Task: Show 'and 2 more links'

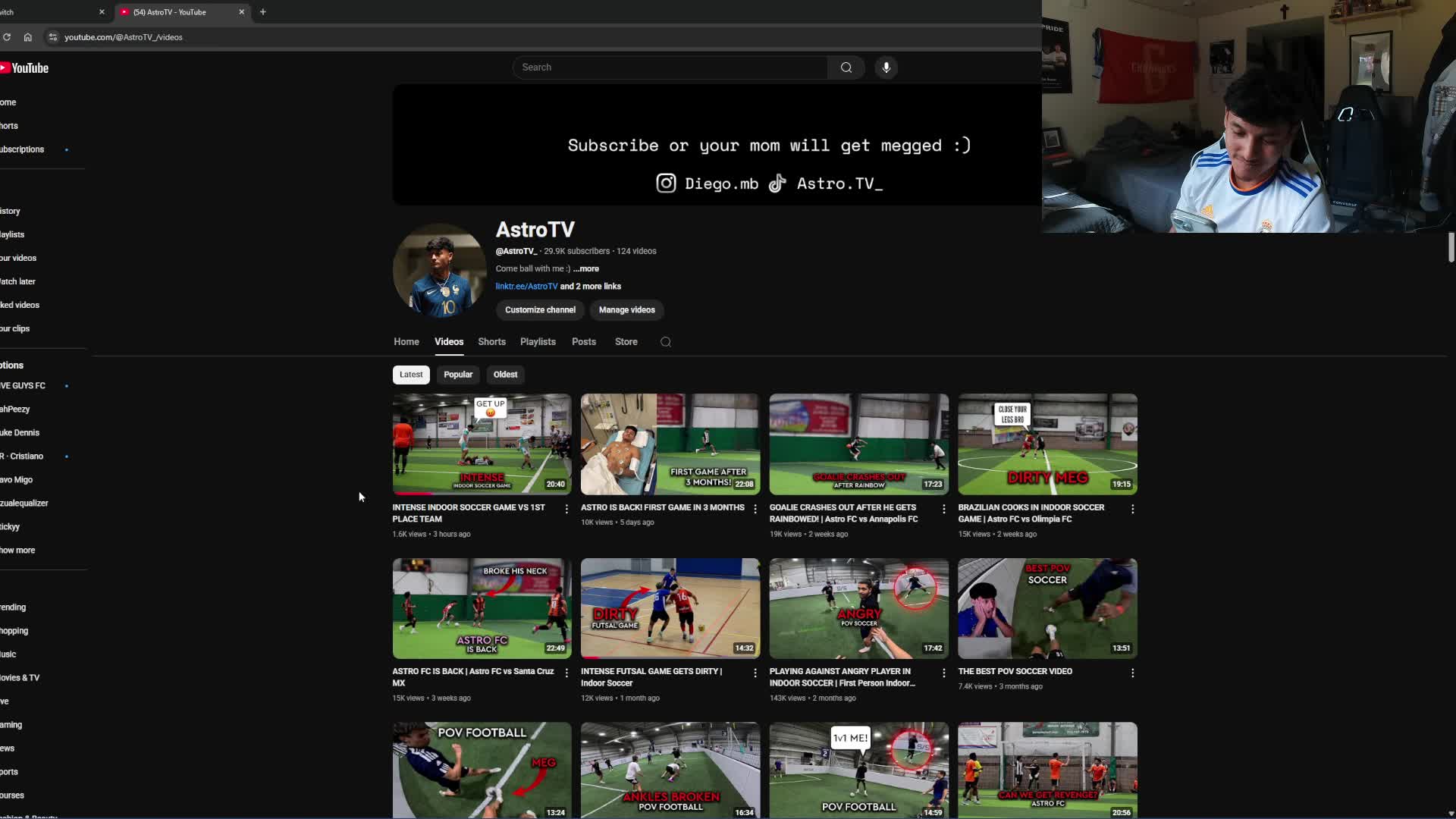Action: 591,287
